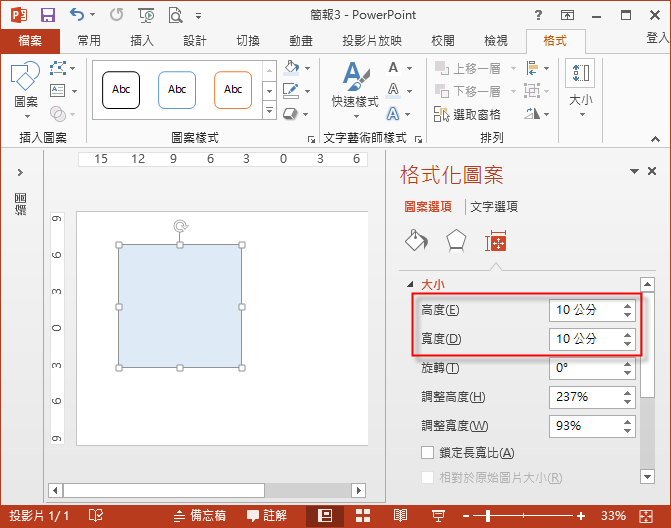The width and height of the screenshot is (671, 528).
Task: Open Undo history dropdown arrow
Action: coord(92,15)
